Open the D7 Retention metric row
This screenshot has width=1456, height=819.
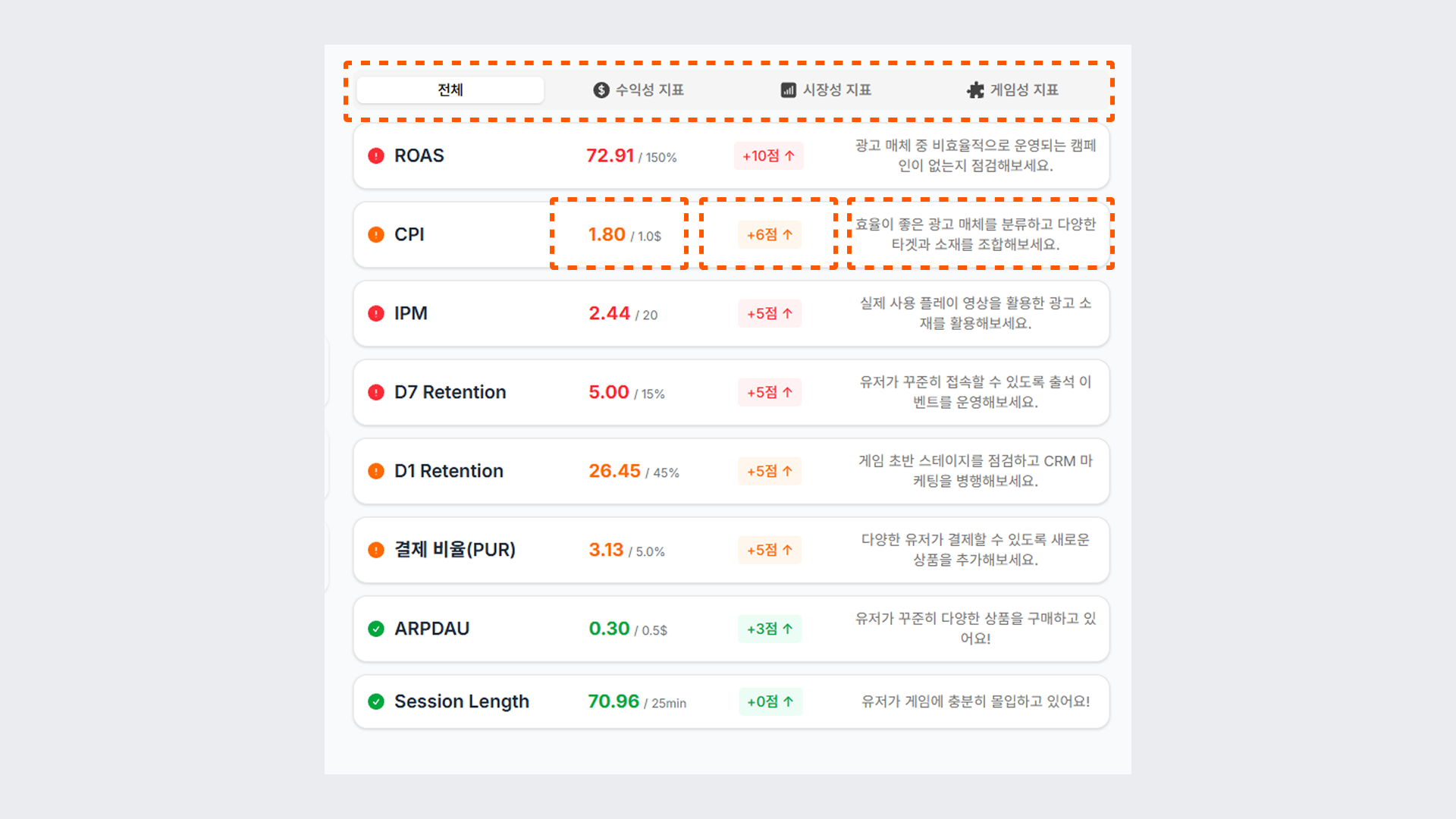(731, 392)
